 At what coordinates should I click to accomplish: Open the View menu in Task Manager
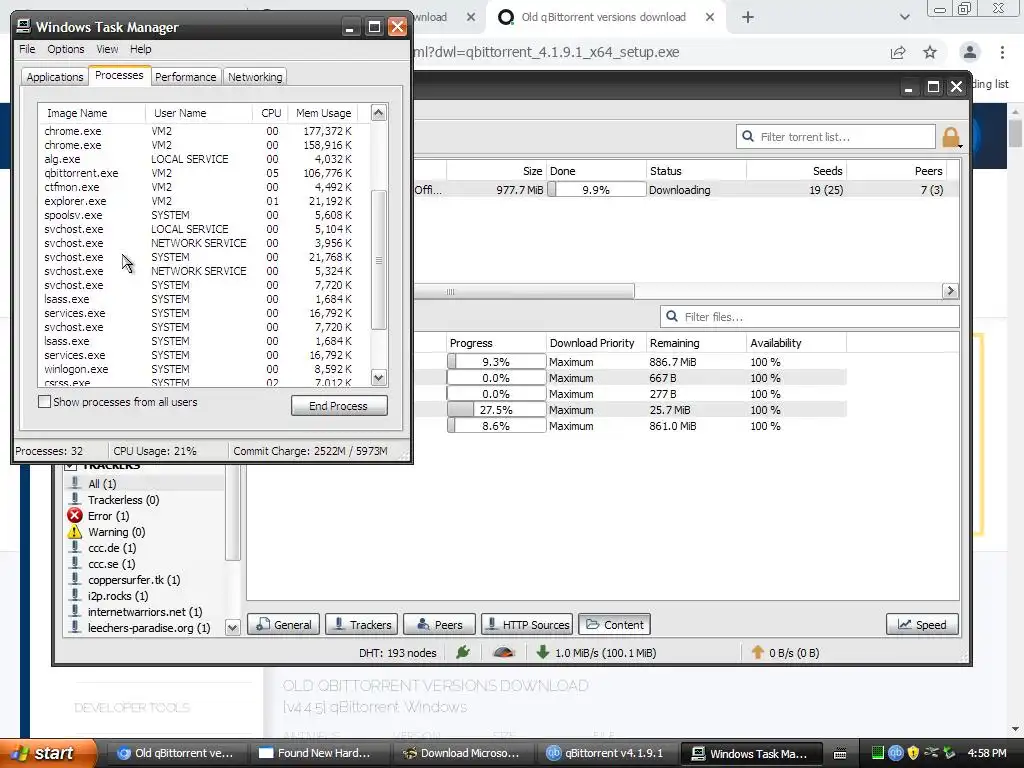point(107,49)
